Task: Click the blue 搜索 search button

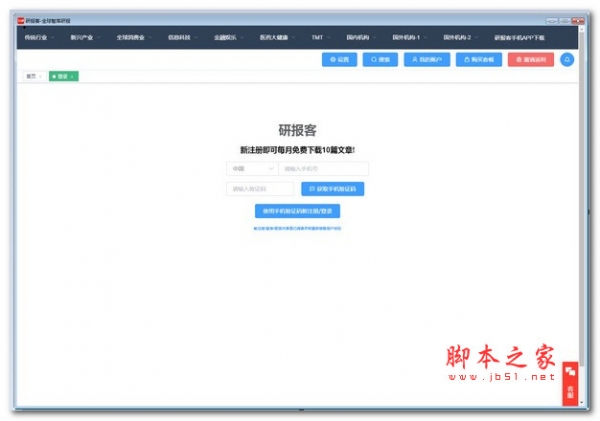Action: tap(380, 60)
